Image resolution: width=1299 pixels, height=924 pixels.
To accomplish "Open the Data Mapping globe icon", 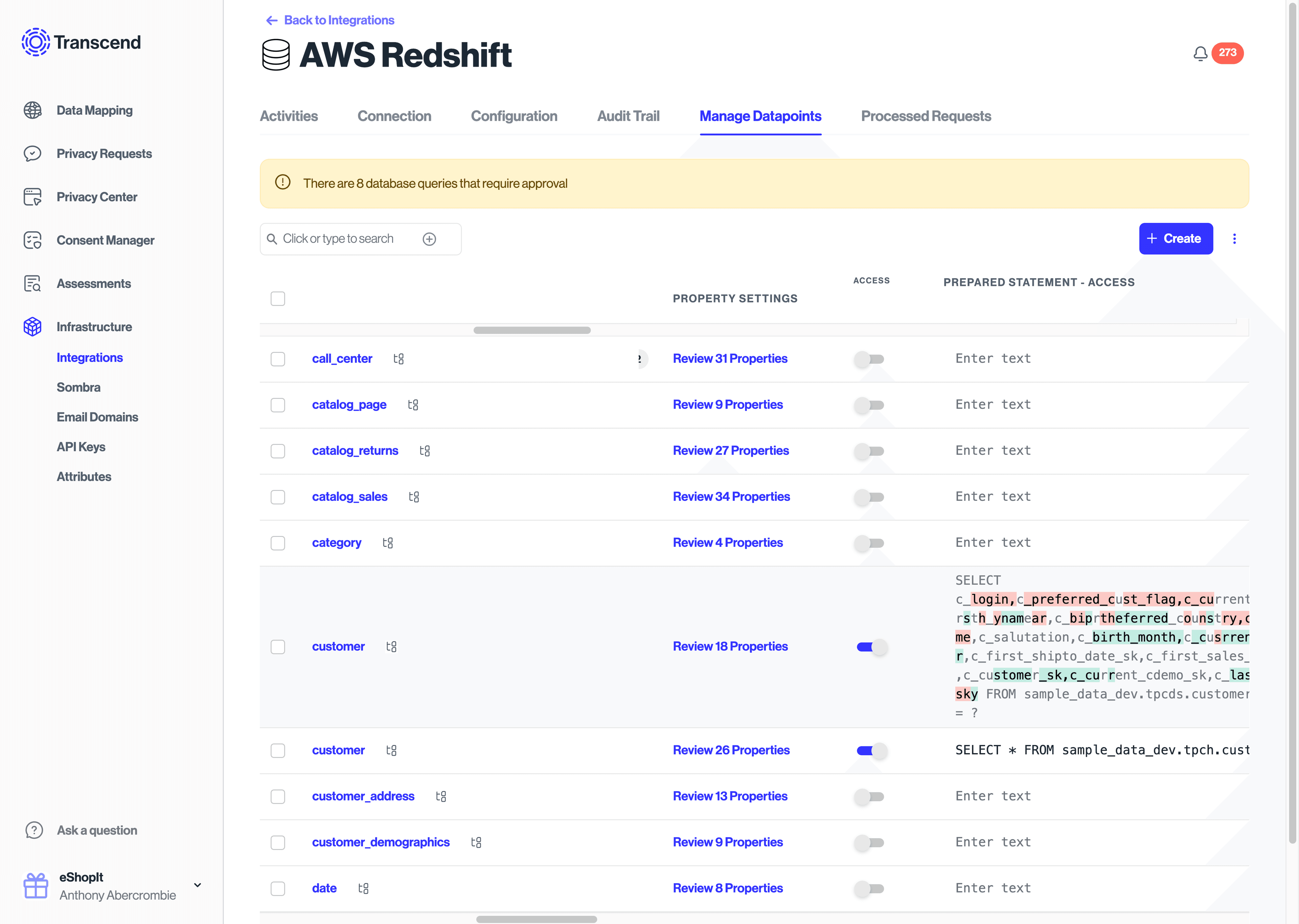I will tap(32, 110).
